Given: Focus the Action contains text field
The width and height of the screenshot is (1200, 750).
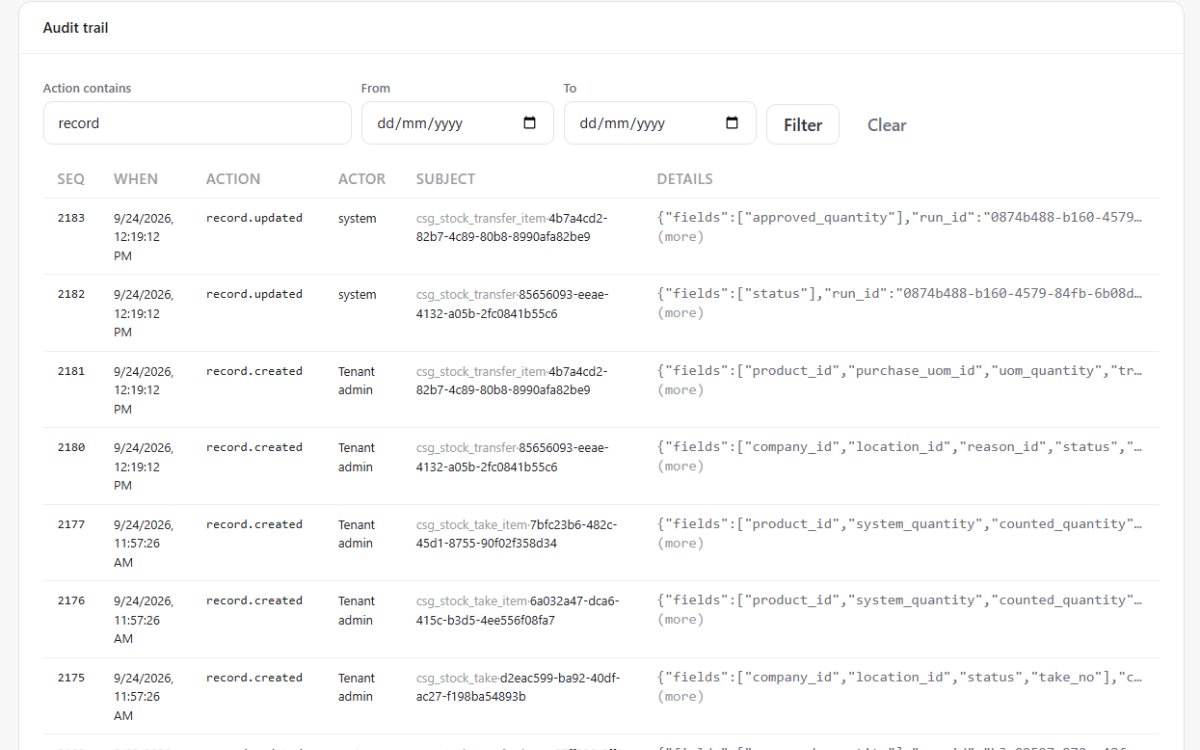Looking at the screenshot, I should [x=197, y=123].
